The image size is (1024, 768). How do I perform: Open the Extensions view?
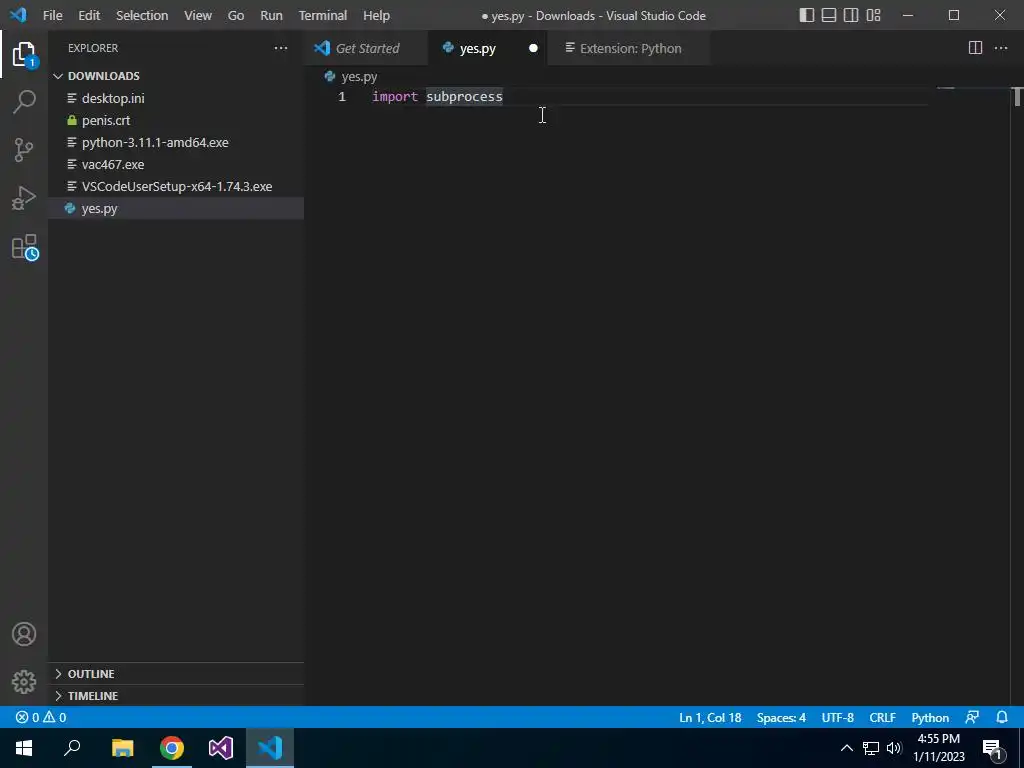tap(25, 248)
